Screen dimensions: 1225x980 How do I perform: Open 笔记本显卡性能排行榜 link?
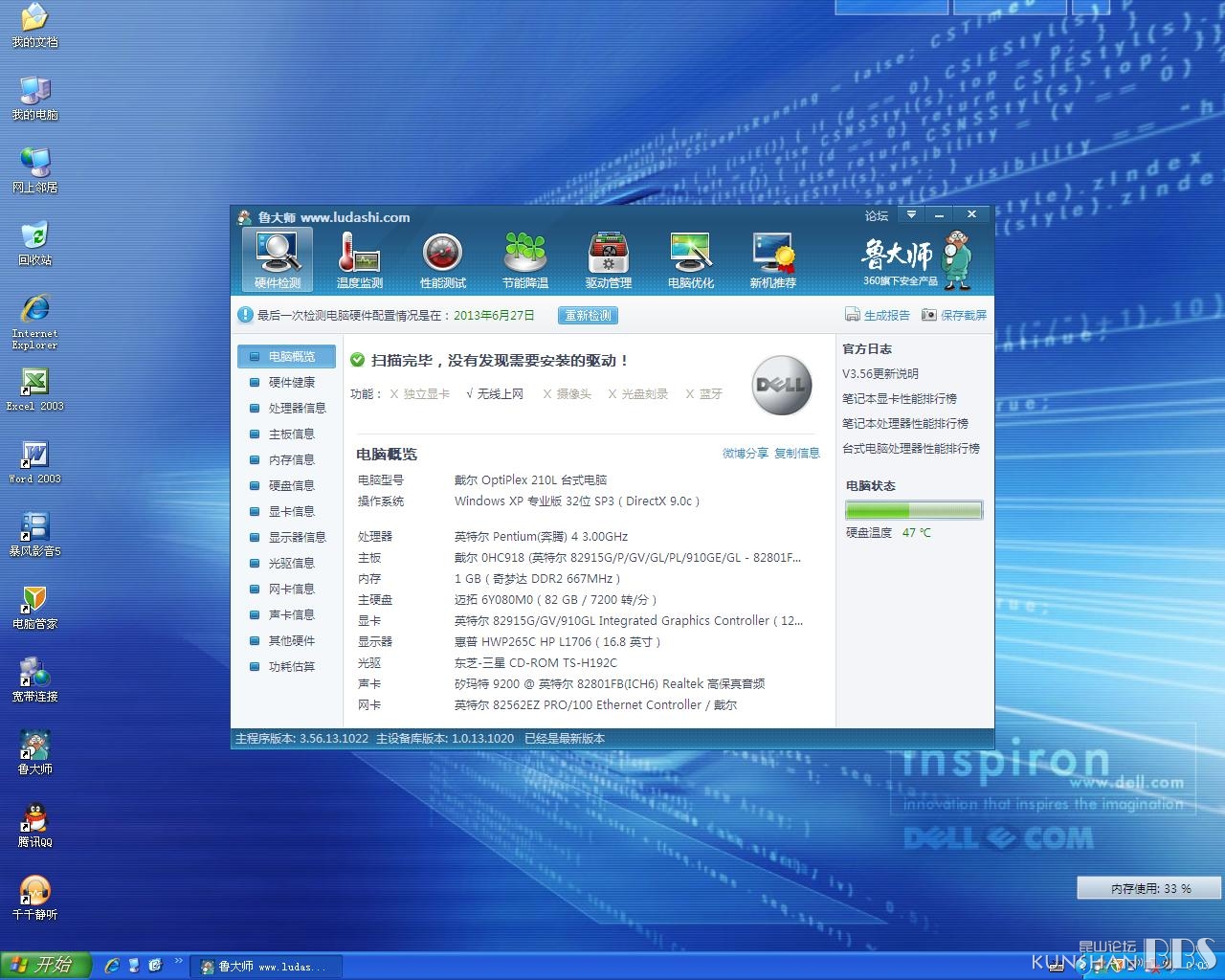[900, 399]
